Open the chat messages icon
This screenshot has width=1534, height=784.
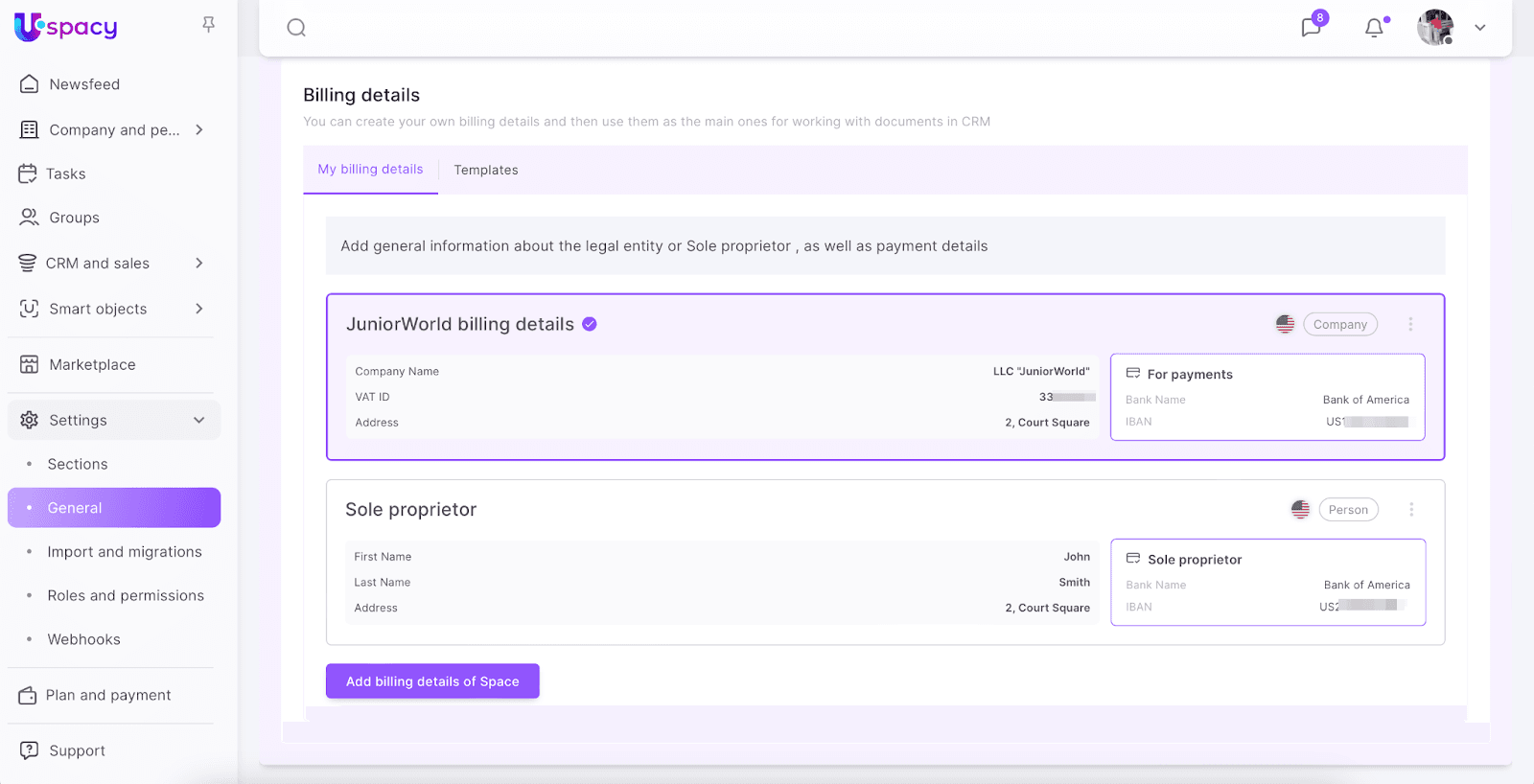(1311, 27)
